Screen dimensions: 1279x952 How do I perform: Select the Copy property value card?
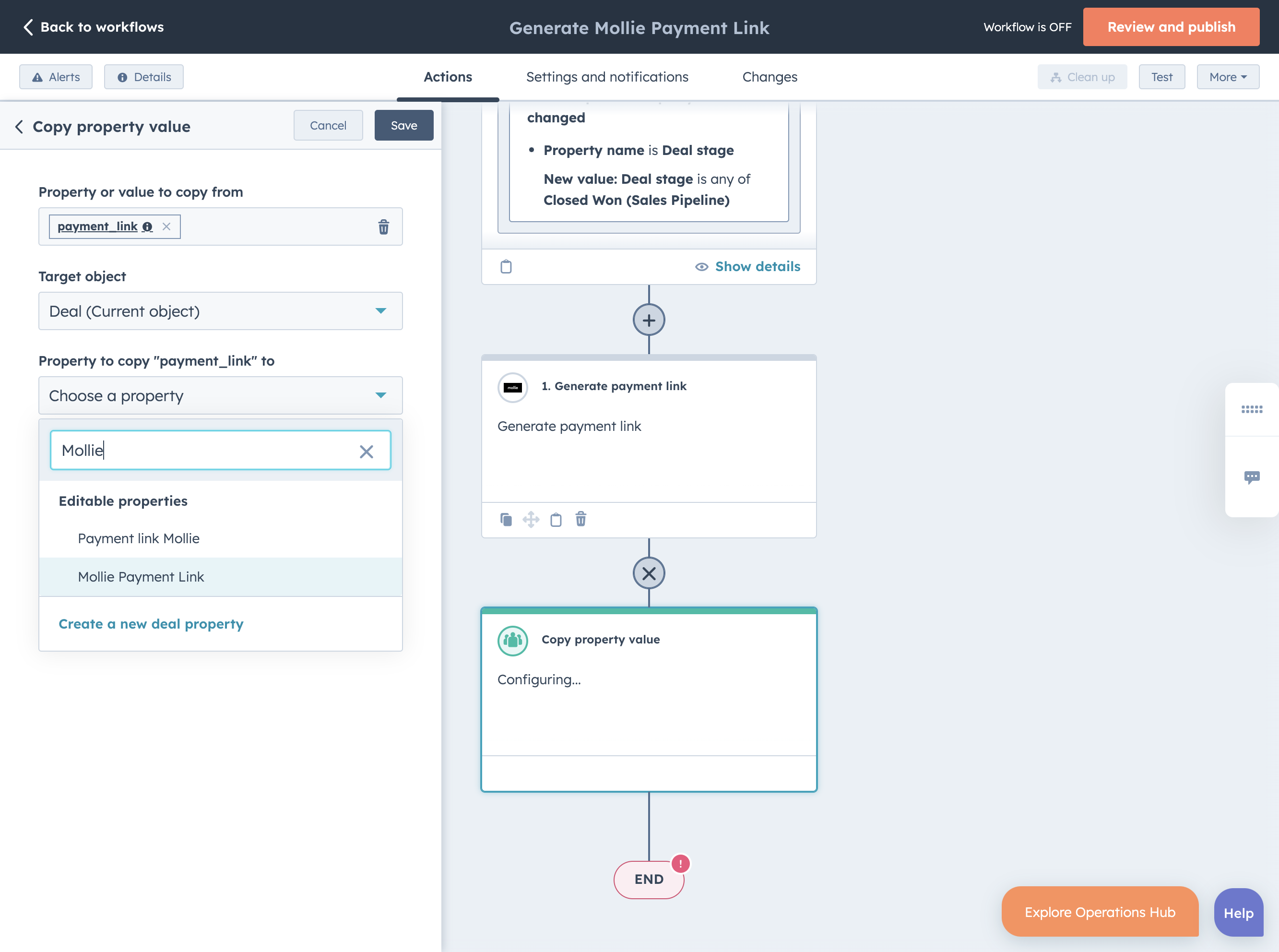[649, 699]
